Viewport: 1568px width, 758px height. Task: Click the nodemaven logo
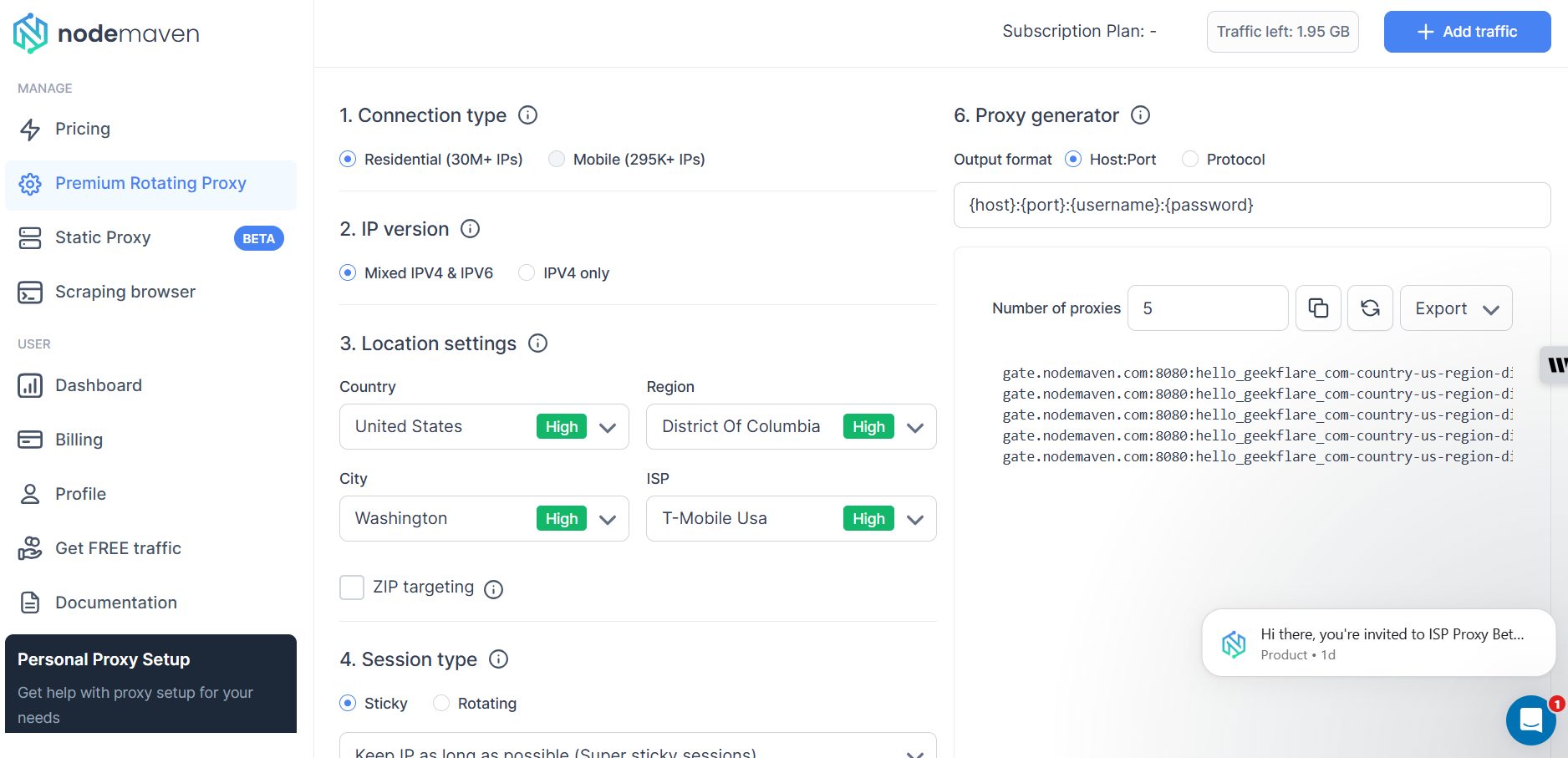[106, 33]
